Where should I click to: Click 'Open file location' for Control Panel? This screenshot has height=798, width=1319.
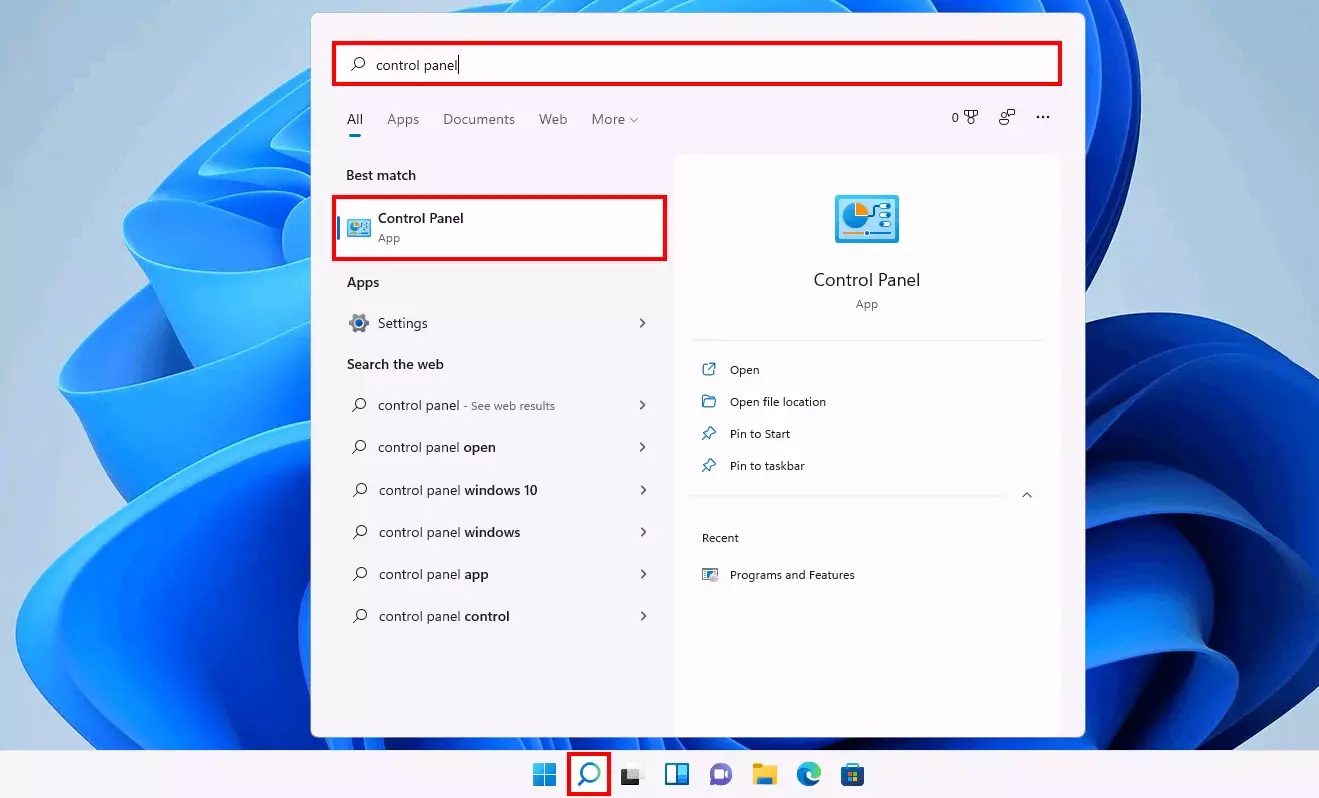point(777,401)
